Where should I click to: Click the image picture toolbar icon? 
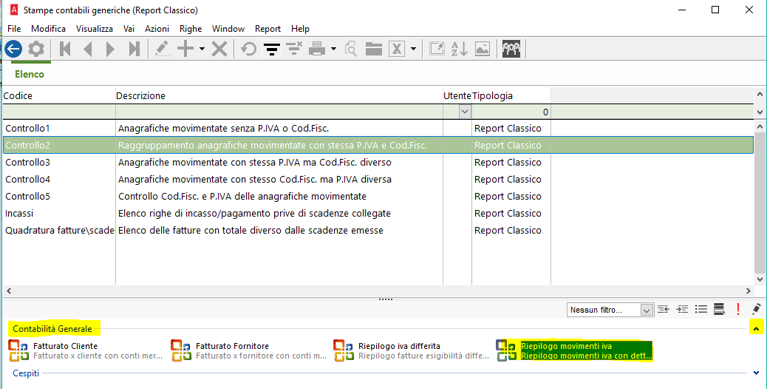click(482, 49)
